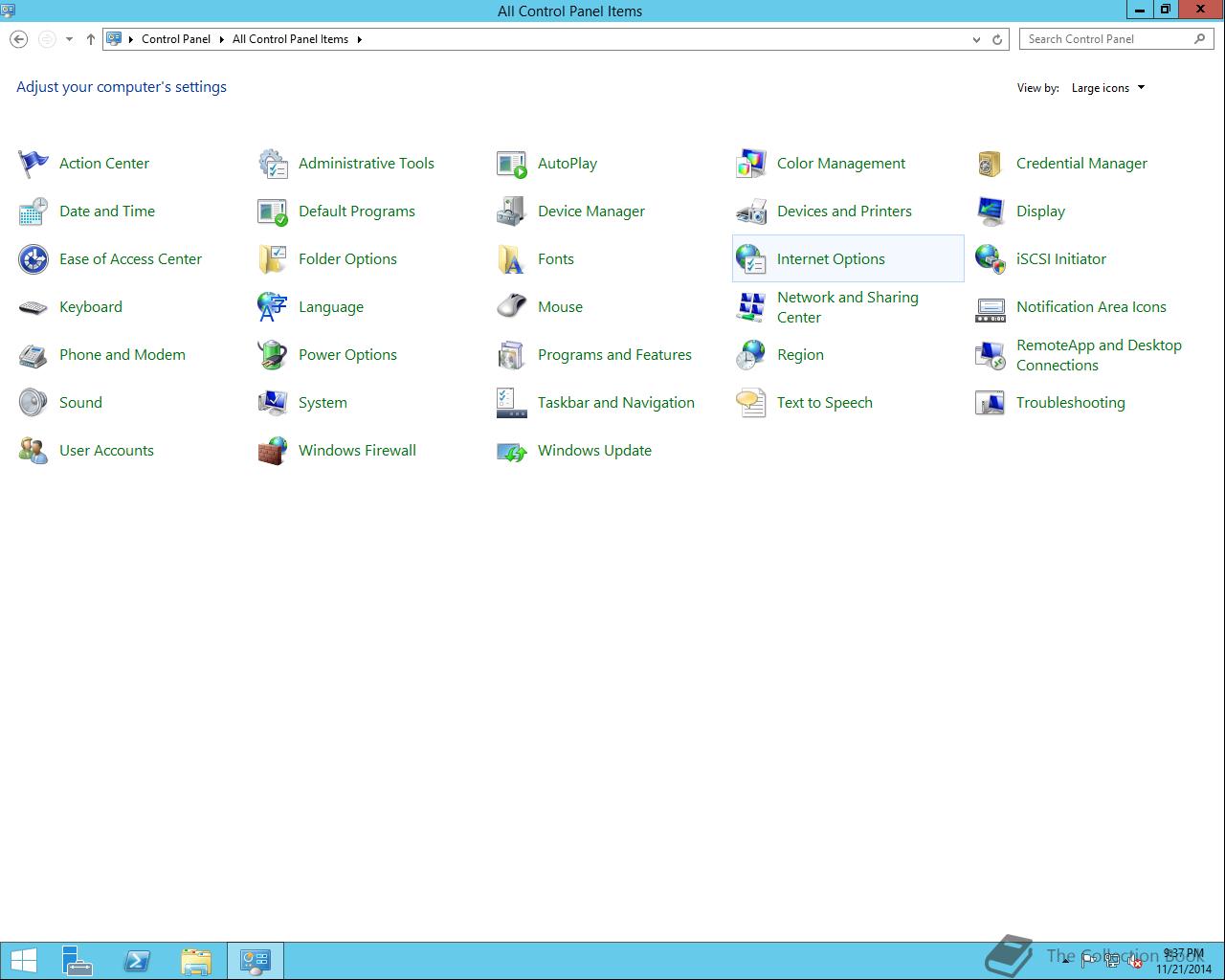
Task: Open the Date and Time clock icon
Action: [33, 212]
